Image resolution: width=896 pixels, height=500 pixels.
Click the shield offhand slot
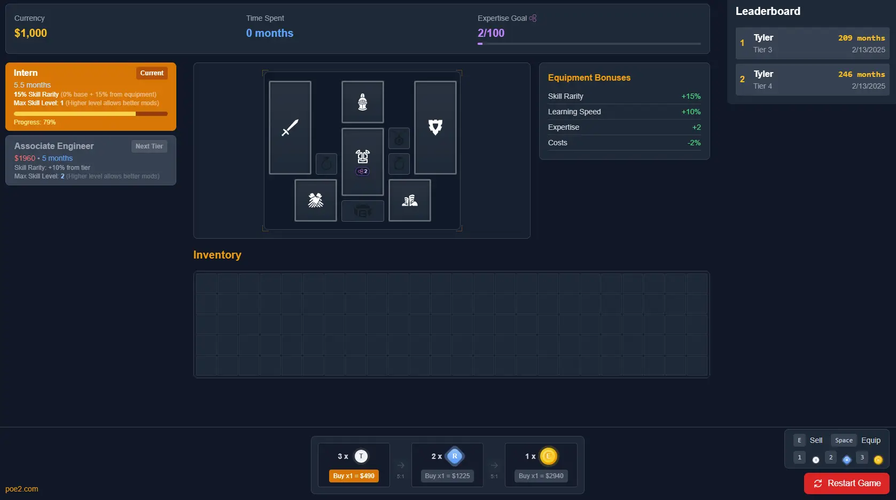(x=435, y=128)
